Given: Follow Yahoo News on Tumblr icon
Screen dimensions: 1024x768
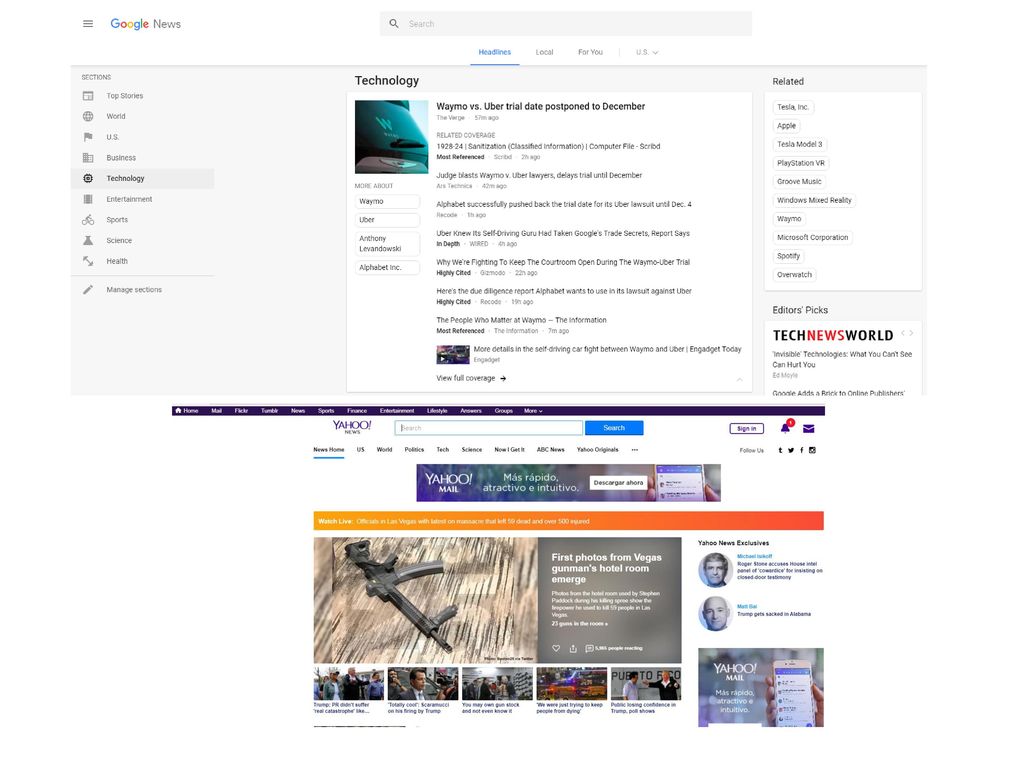Looking at the screenshot, I should click(x=780, y=450).
